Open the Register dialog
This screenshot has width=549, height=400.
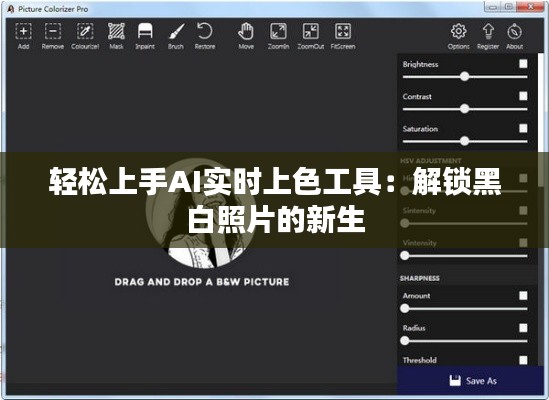pyautogui.click(x=488, y=35)
